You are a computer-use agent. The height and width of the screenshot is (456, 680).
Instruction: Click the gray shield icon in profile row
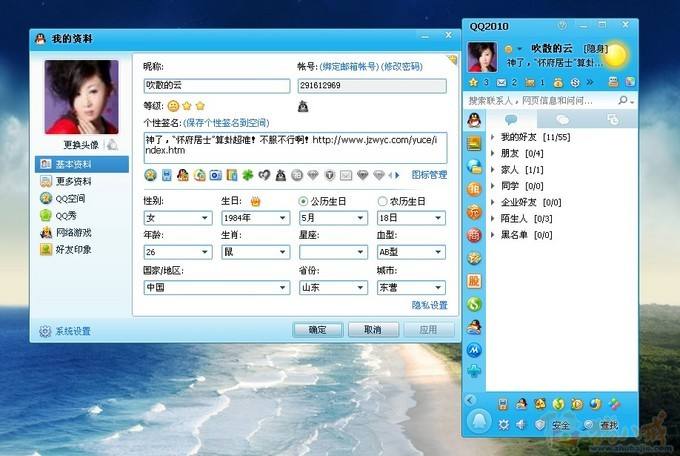click(x=330, y=175)
